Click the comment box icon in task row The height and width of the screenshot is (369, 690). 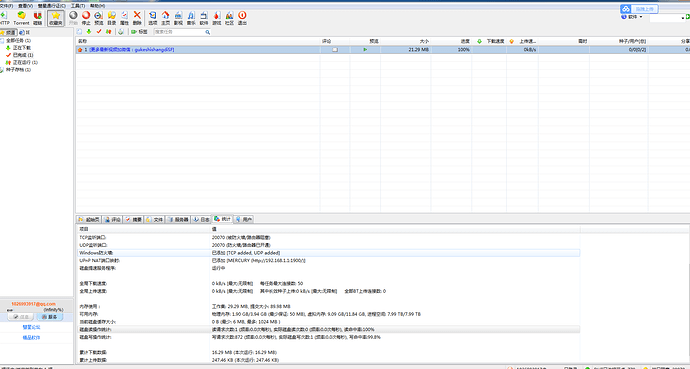point(335,50)
